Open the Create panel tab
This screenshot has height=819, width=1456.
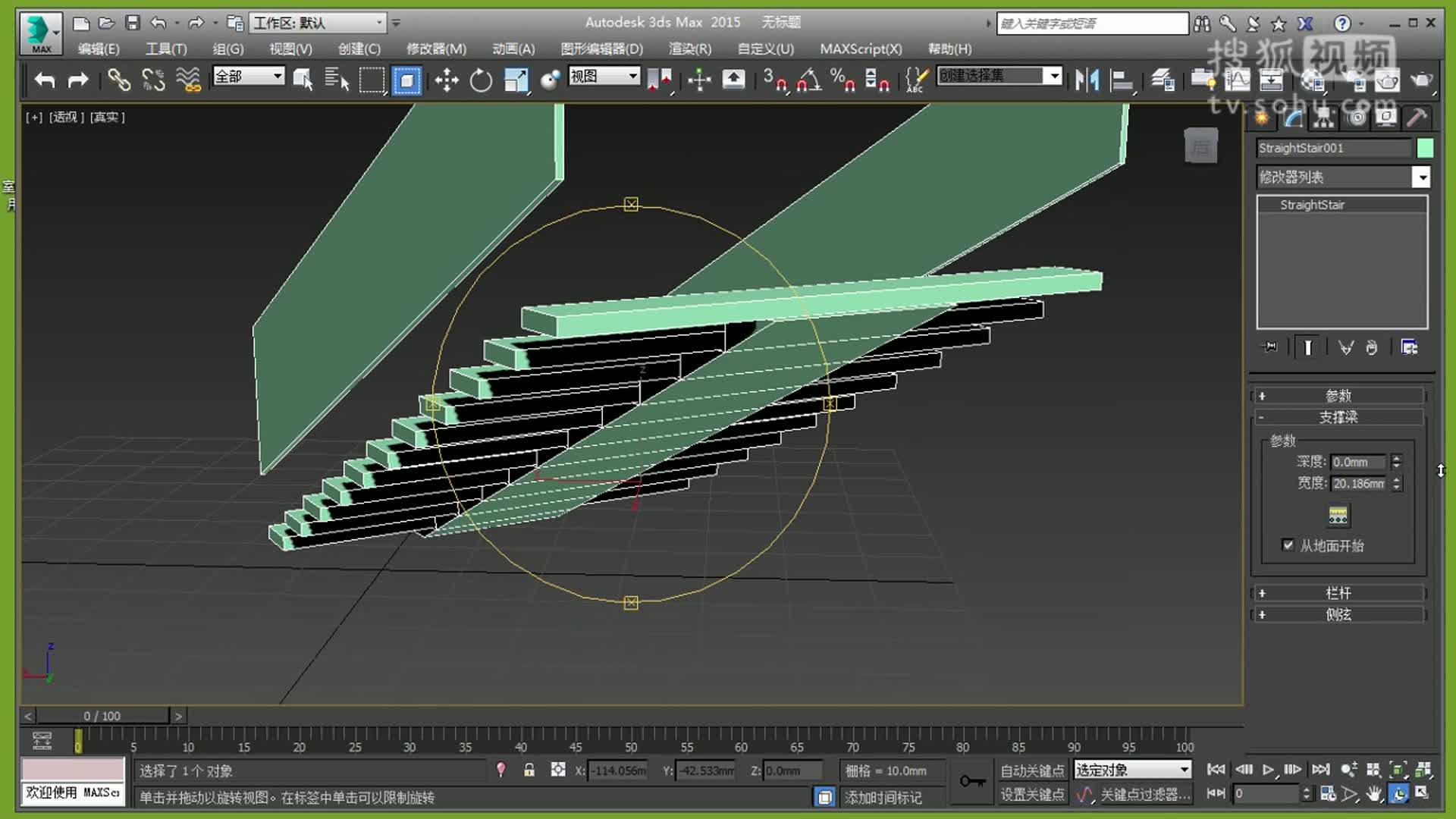click(1261, 118)
